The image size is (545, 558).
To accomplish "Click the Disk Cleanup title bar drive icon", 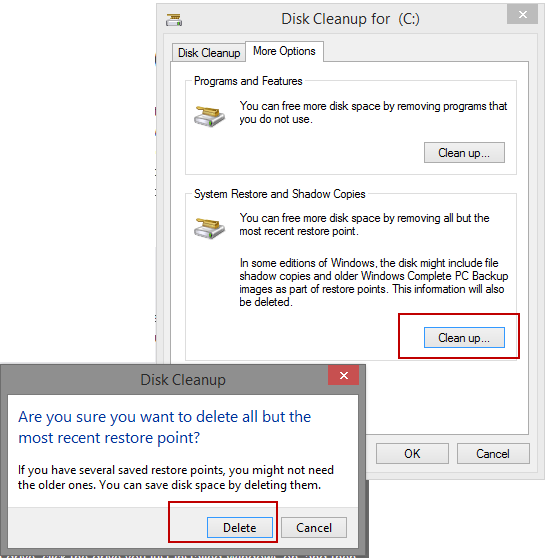I will 174,20.
